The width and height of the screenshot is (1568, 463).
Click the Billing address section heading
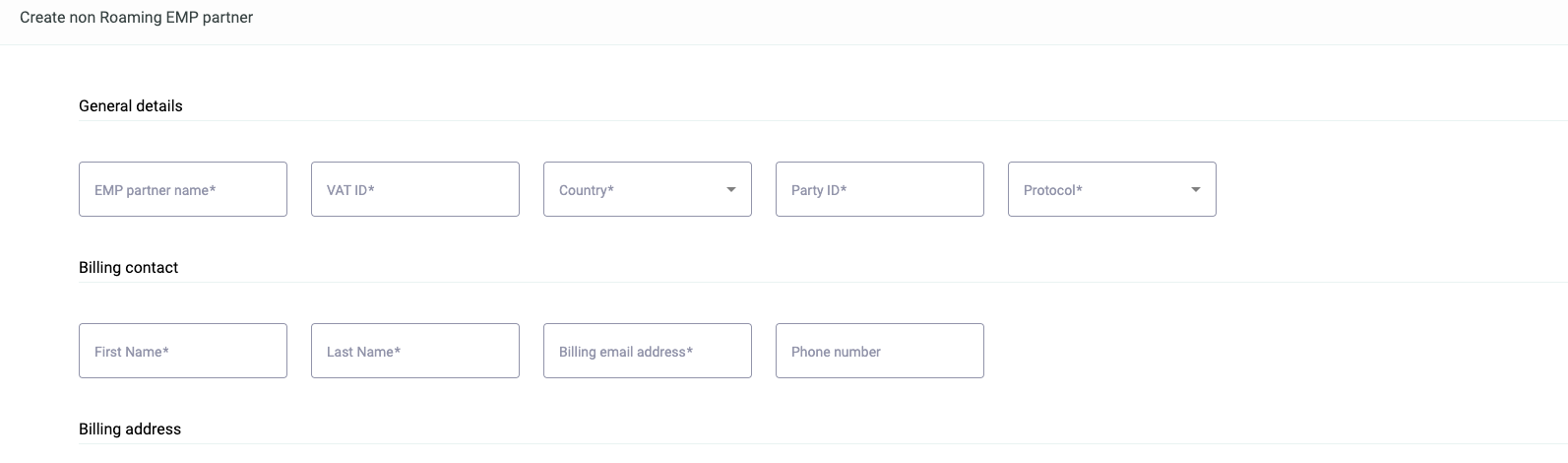coord(130,430)
